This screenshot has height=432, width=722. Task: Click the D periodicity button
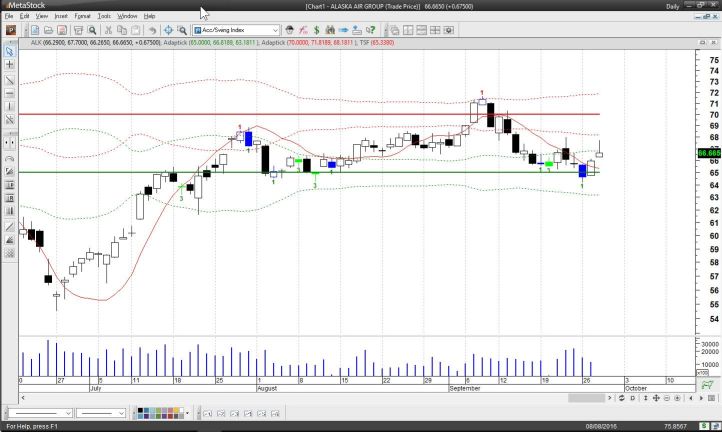click(x=633, y=398)
